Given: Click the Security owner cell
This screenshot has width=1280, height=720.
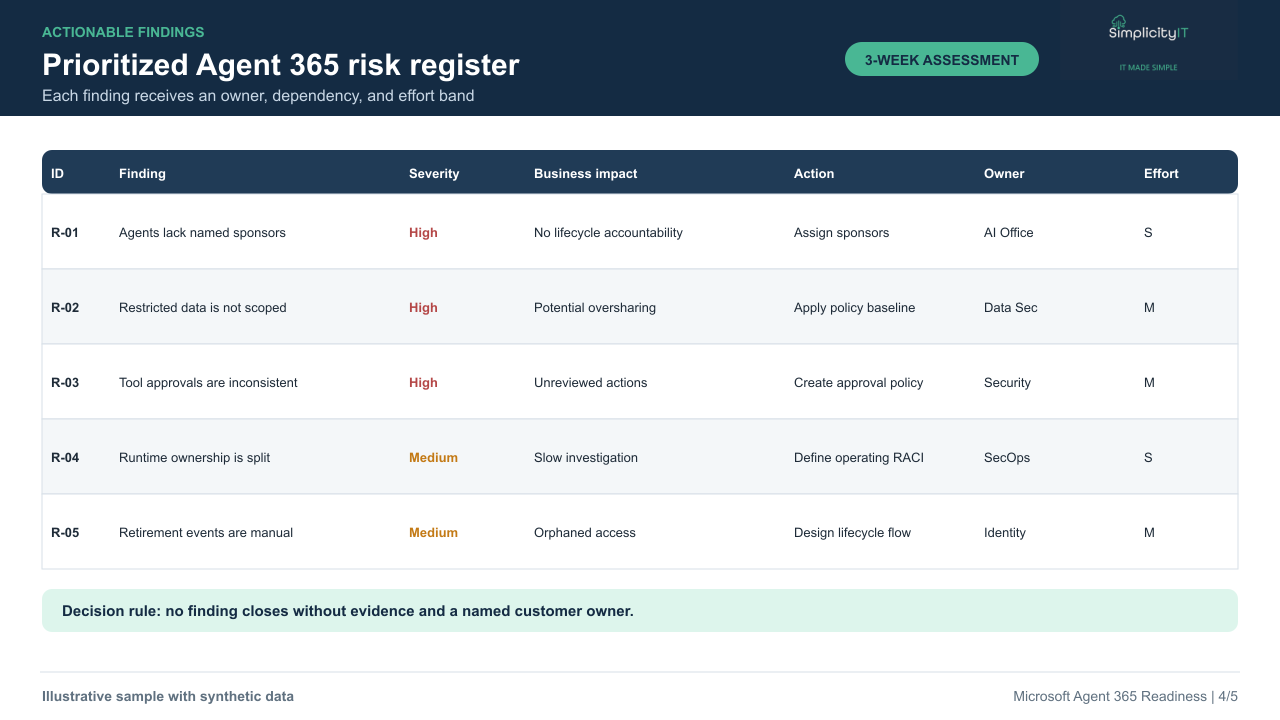Looking at the screenshot, I should pos(1007,382).
